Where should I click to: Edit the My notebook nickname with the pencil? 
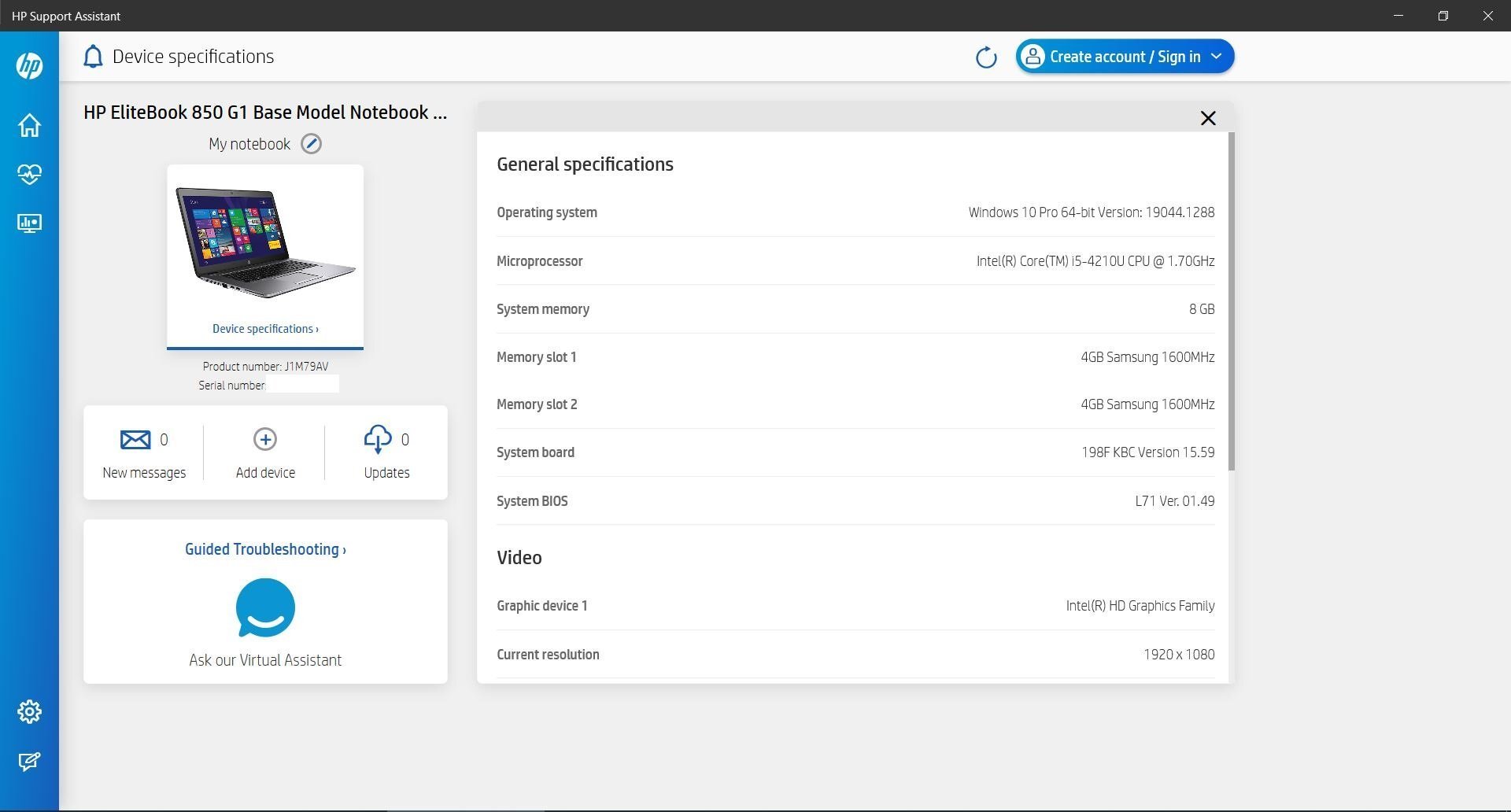click(312, 144)
